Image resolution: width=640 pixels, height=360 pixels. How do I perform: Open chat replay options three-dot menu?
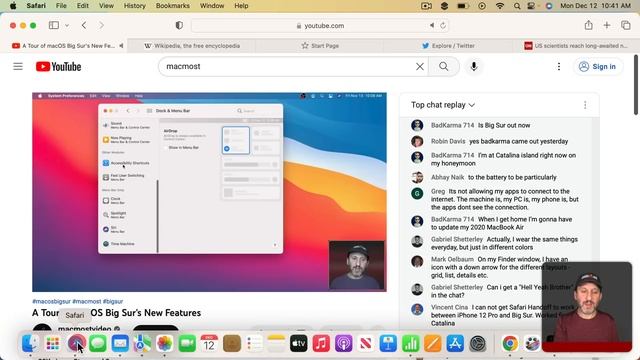(x=585, y=105)
